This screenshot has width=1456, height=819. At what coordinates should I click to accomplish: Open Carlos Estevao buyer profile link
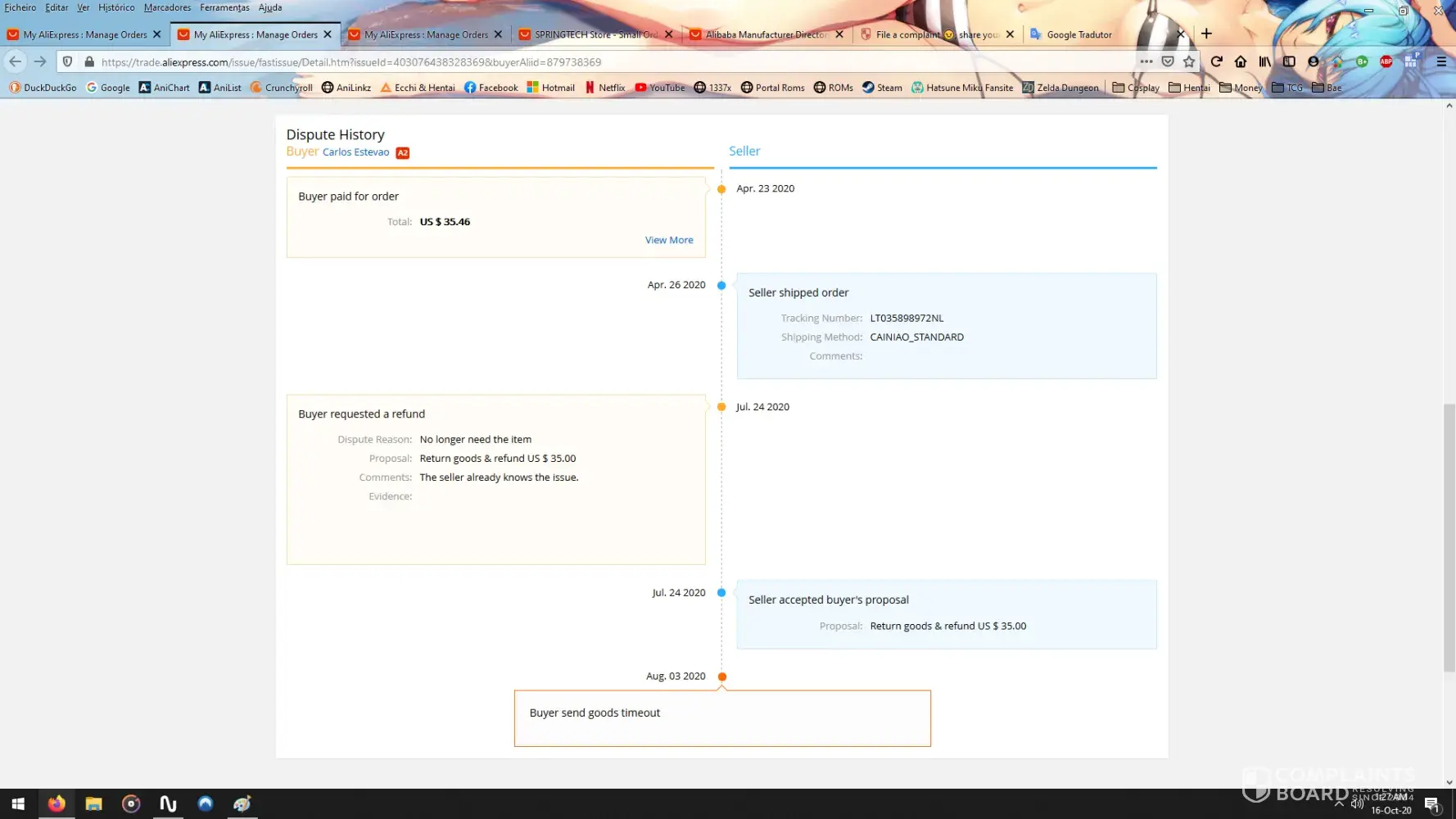[x=356, y=152]
